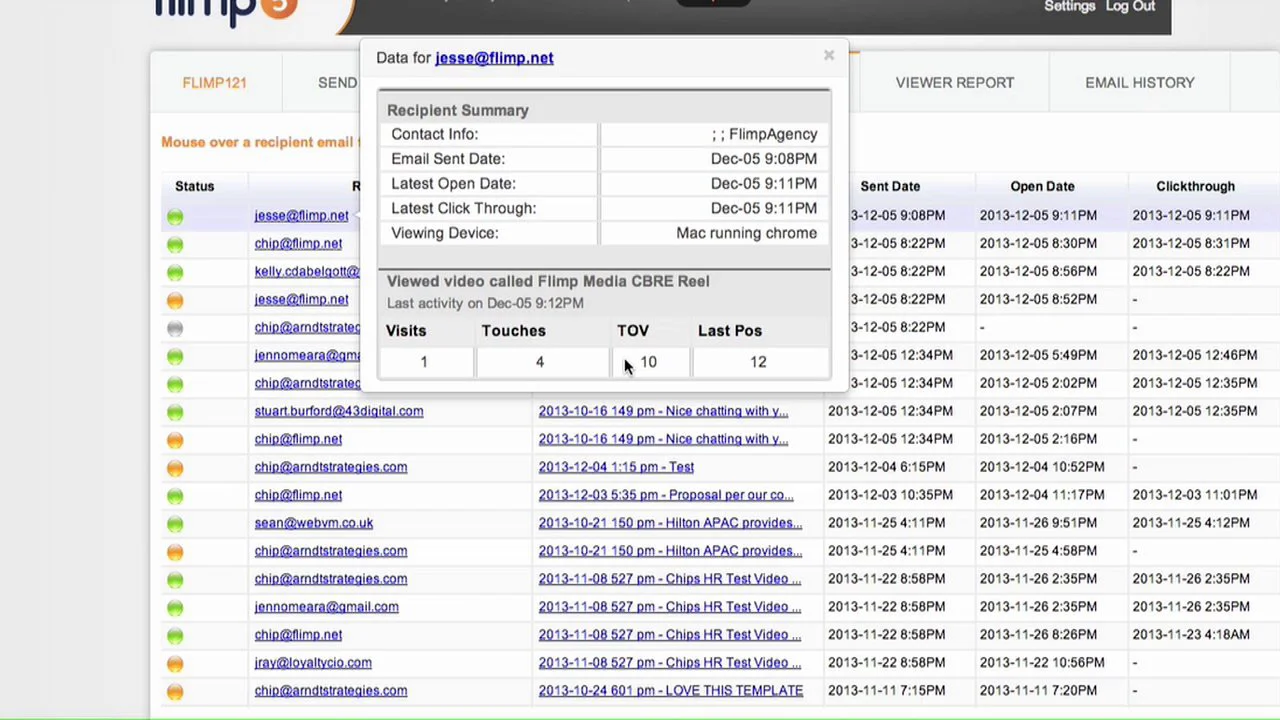Click open date '2013-12-04 10:52PM'

click(1042, 467)
